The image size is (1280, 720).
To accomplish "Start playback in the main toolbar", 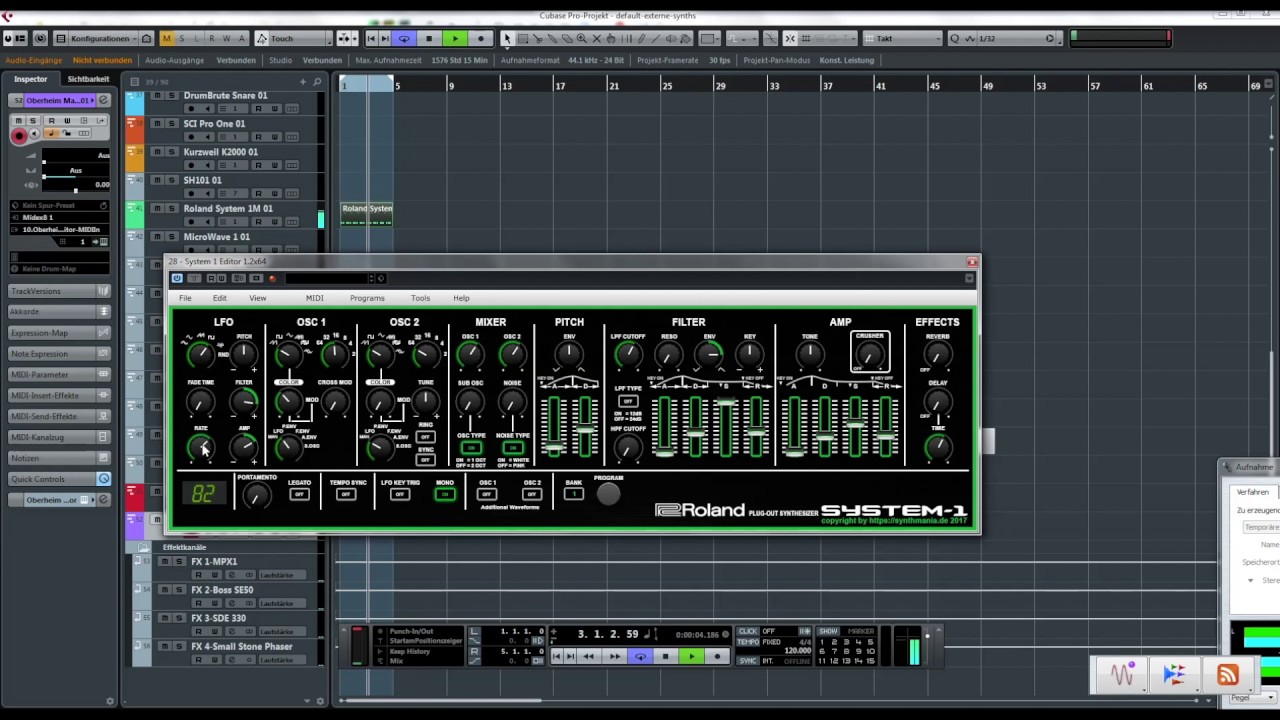I will [x=455, y=38].
